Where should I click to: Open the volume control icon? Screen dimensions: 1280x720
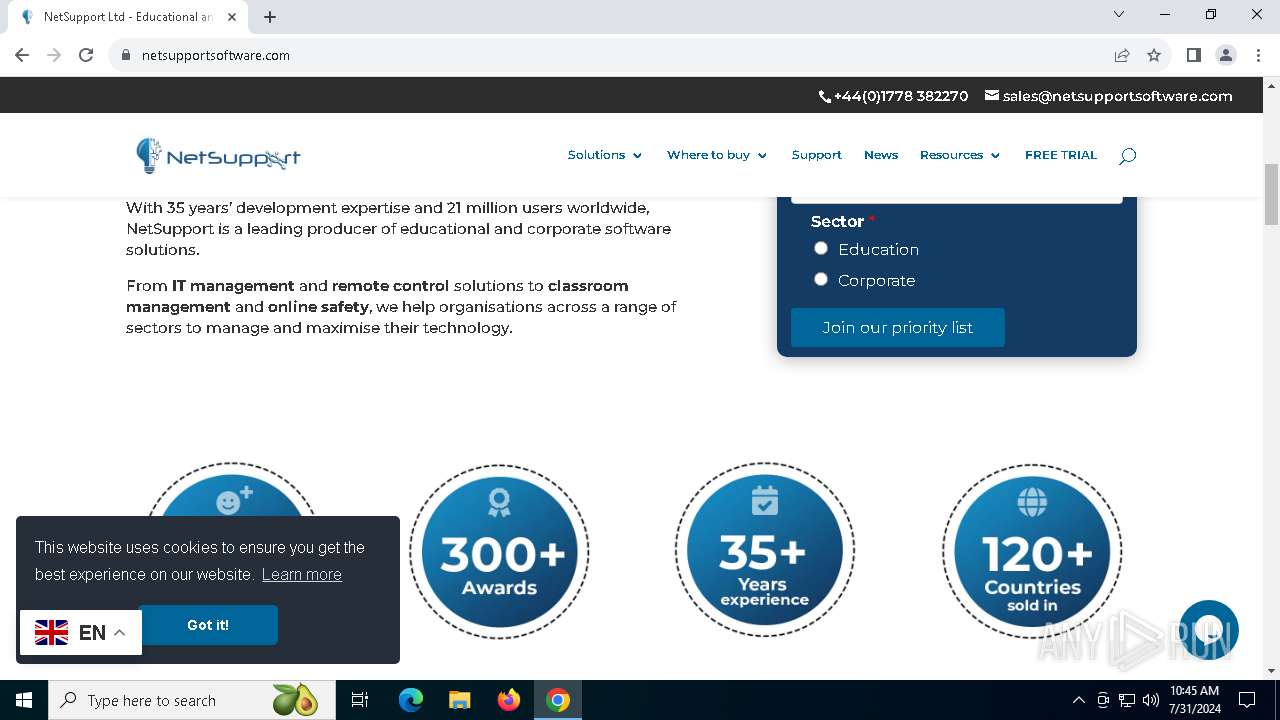point(1151,700)
